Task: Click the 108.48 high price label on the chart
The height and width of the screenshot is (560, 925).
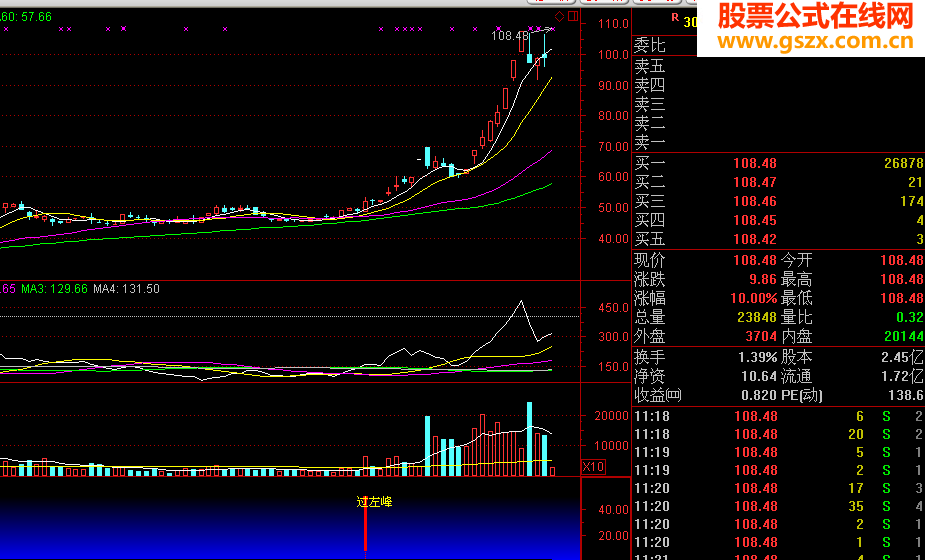Action: click(510, 36)
